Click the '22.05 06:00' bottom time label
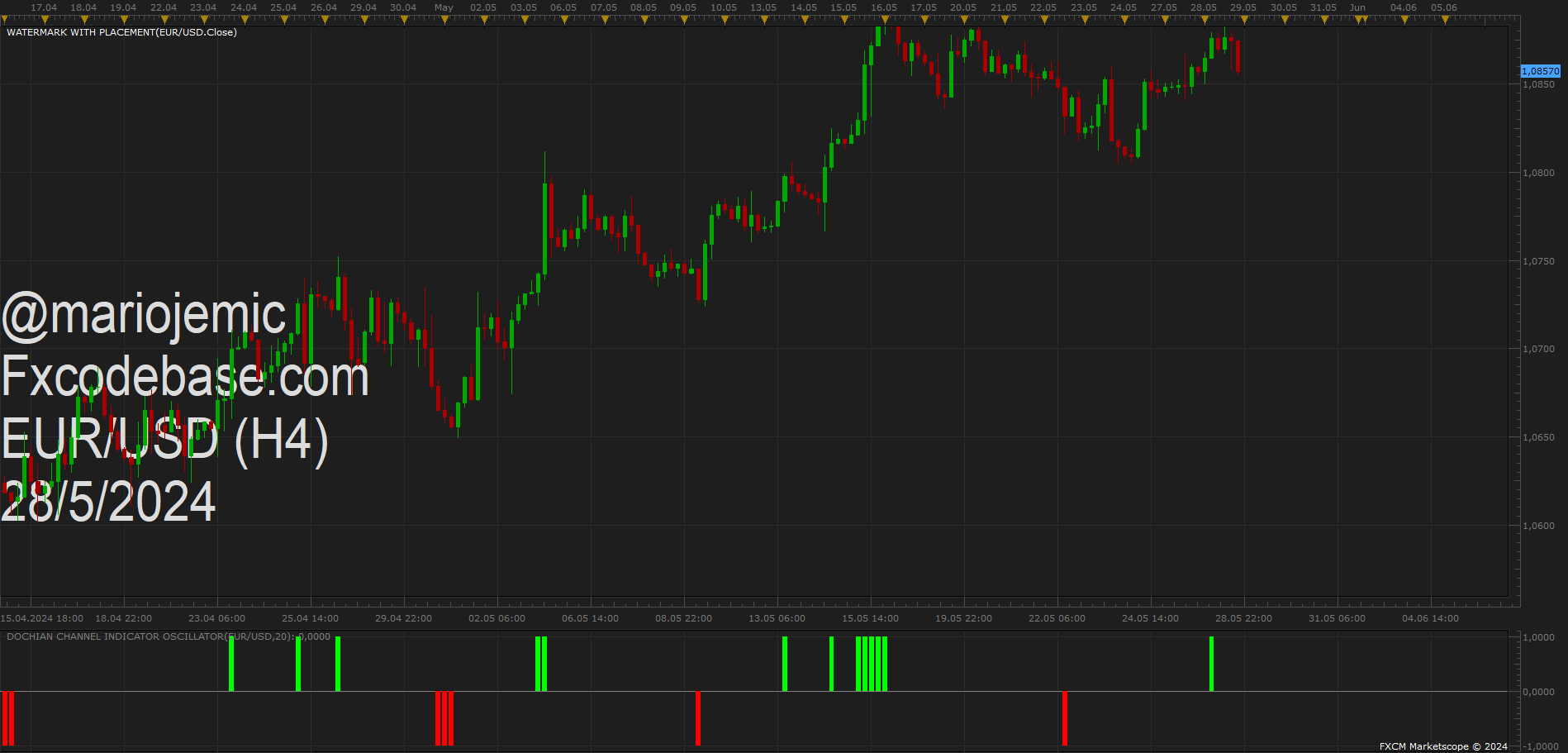Screen dimensions: 1568x753 (x=1057, y=618)
